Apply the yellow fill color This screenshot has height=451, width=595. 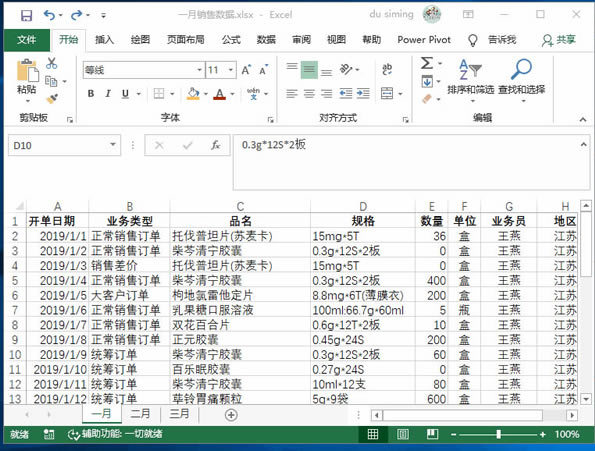coord(193,94)
